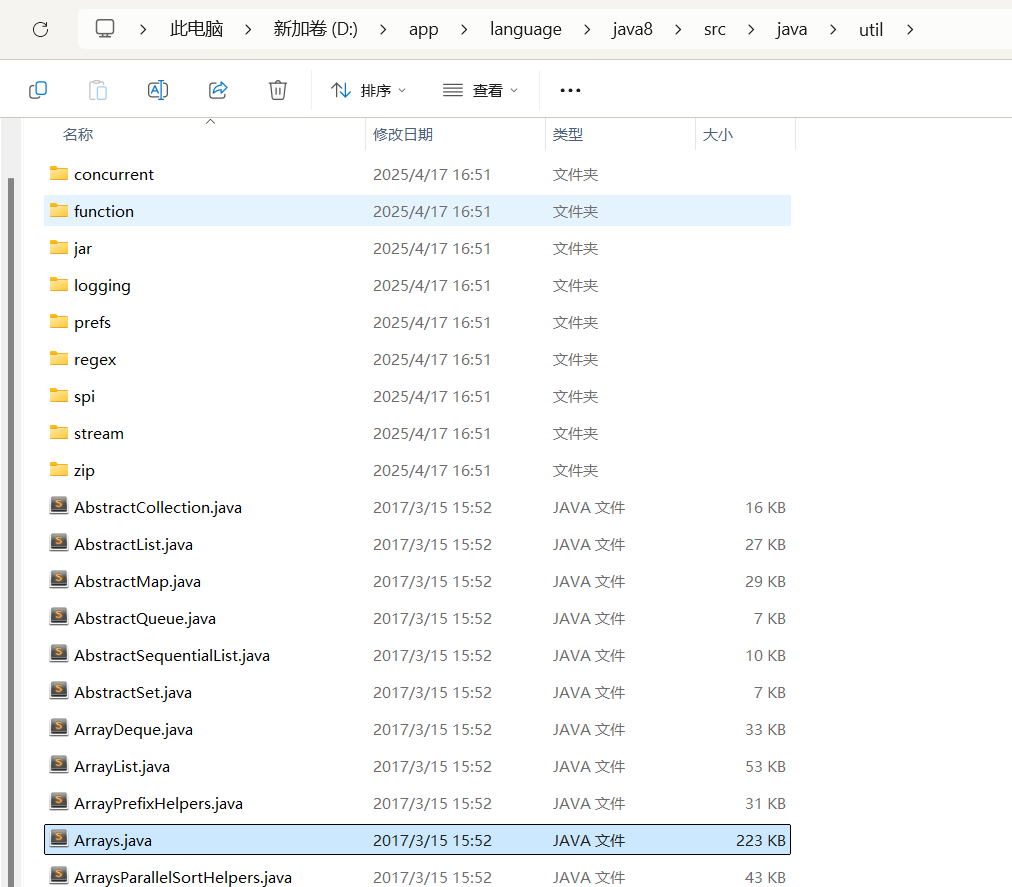Image resolution: width=1012 pixels, height=887 pixels.
Task: Click the util breadcrumb segment
Action: coord(871,30)
